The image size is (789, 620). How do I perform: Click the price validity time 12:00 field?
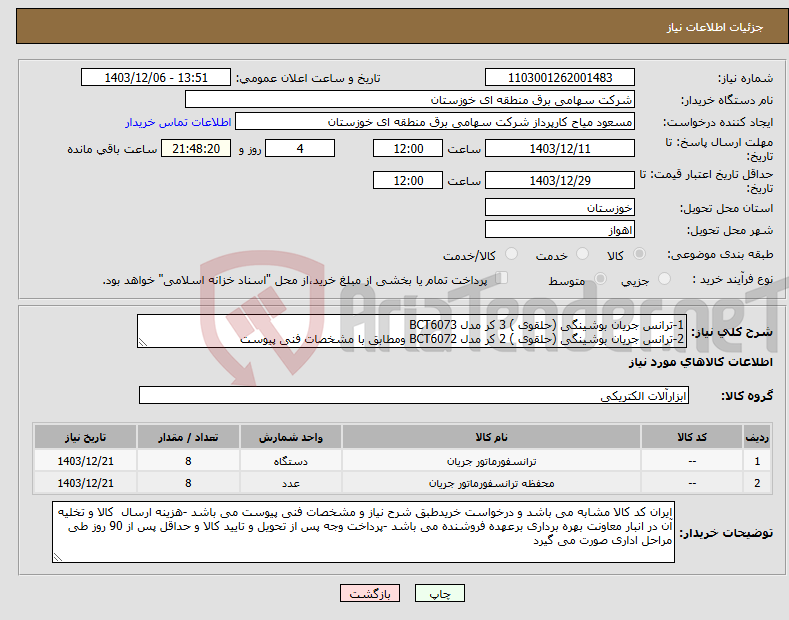tap(408, 180)
